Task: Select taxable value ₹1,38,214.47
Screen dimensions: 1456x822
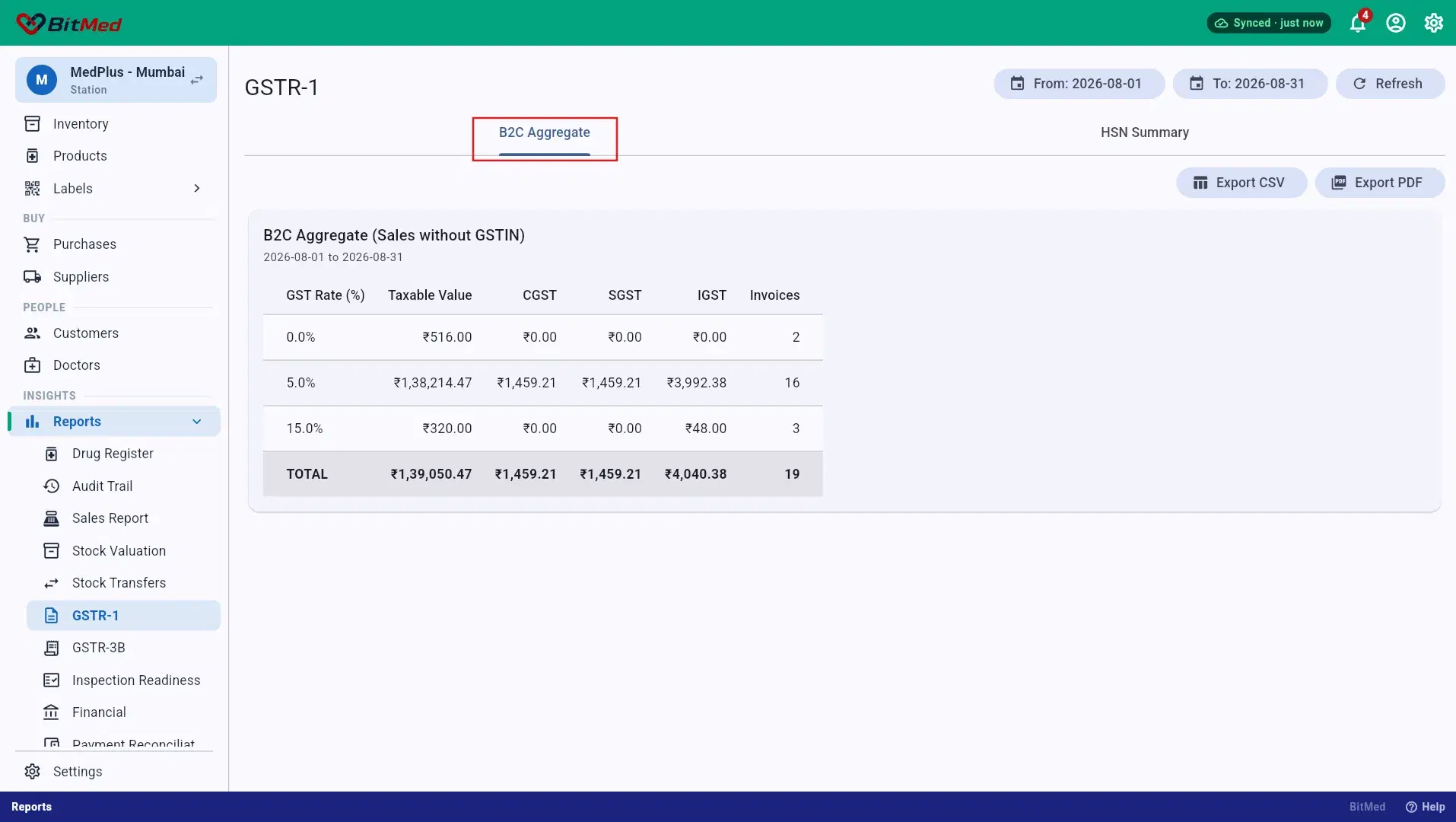Action: (x=433, y=383)
